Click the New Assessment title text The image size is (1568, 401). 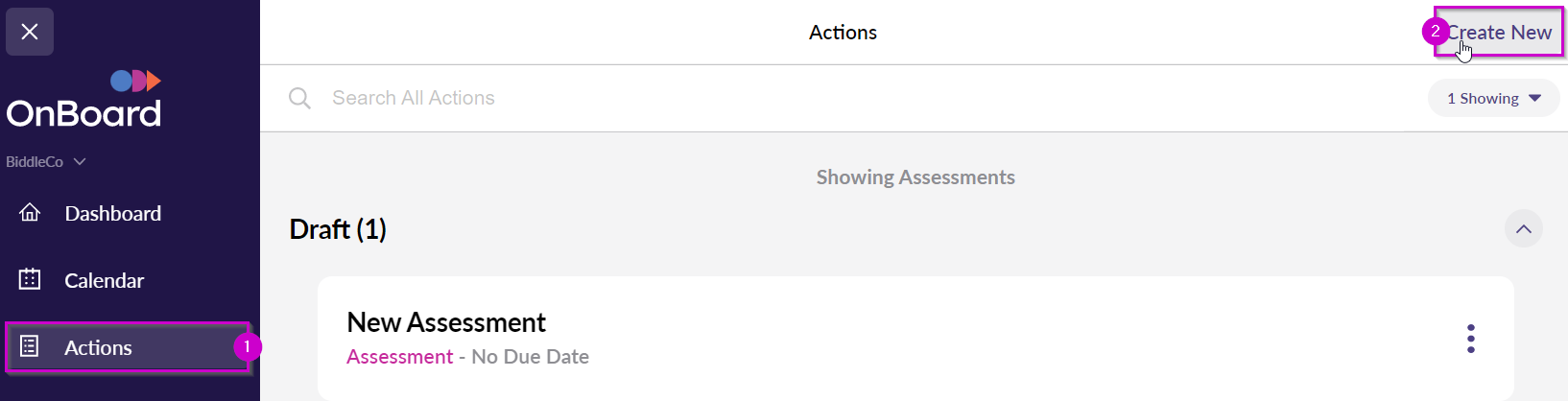(446, 322)
